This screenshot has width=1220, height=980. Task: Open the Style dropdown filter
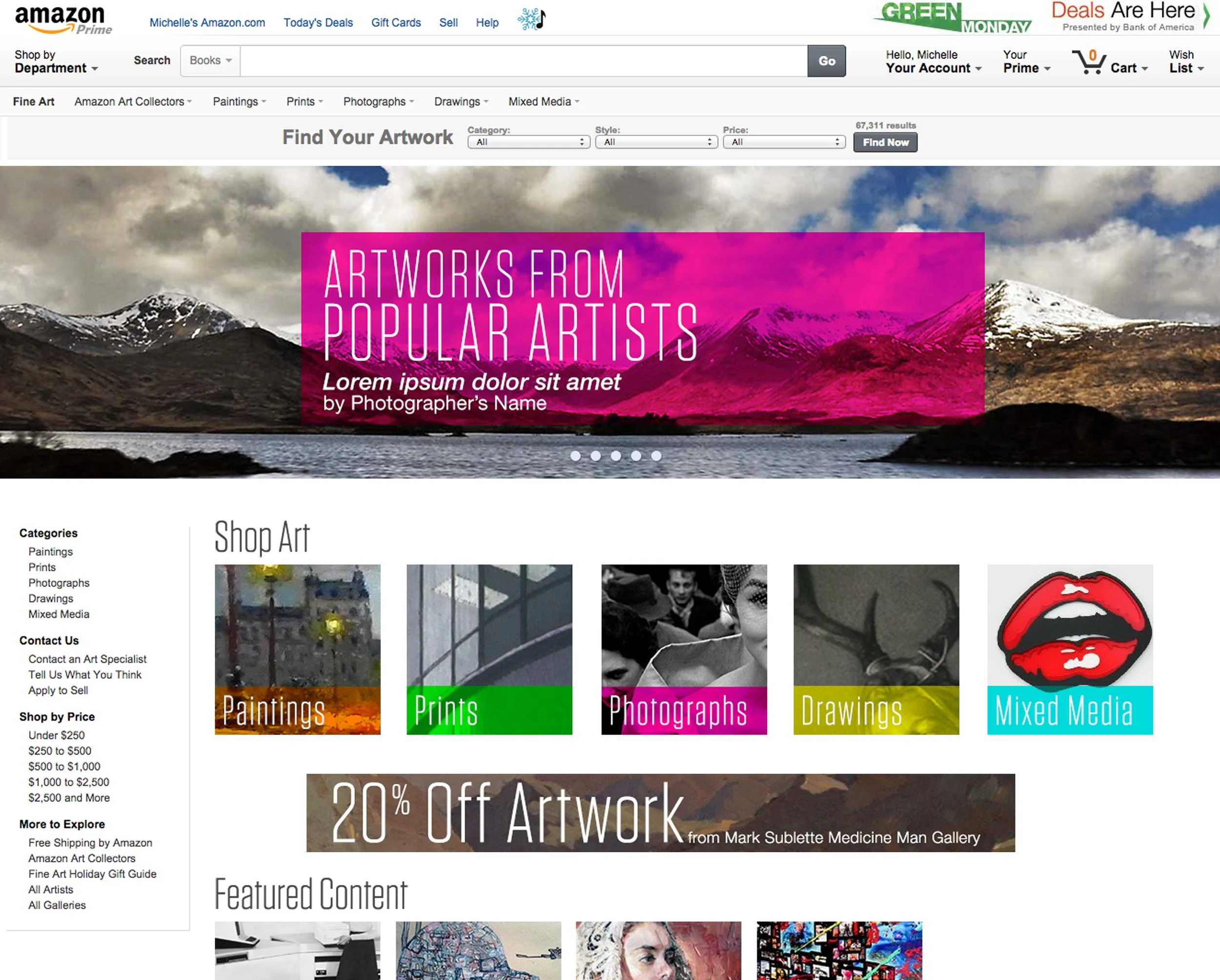[656, 142]
